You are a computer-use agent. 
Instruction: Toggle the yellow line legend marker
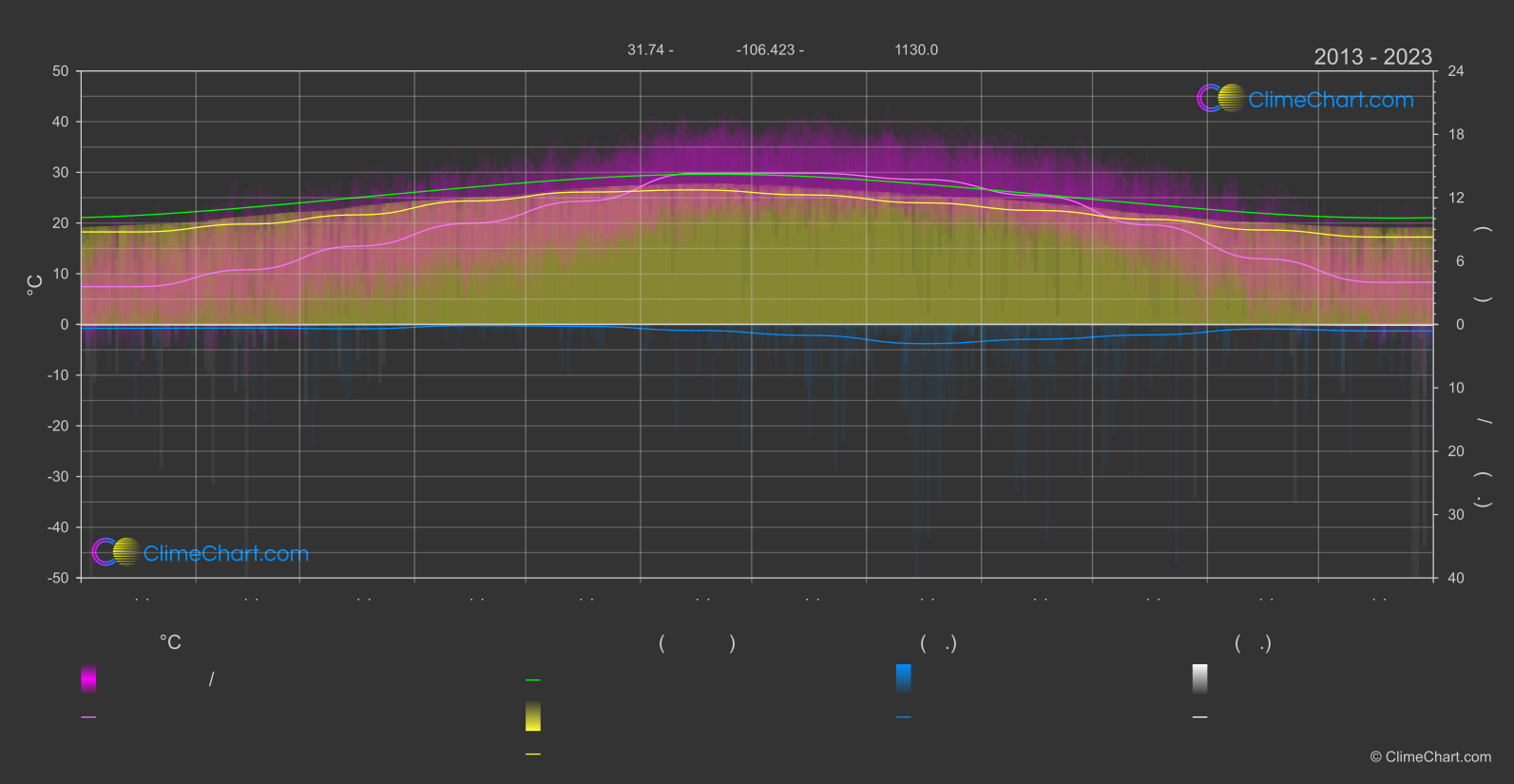(533, 754)
